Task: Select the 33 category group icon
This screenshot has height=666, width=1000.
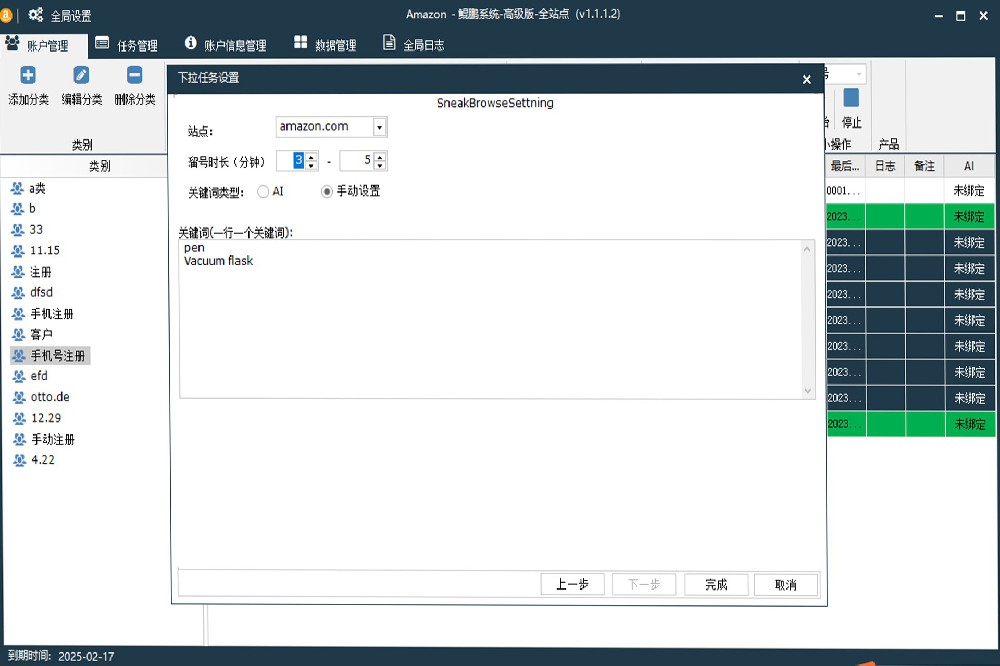Action: click(18, 230)
